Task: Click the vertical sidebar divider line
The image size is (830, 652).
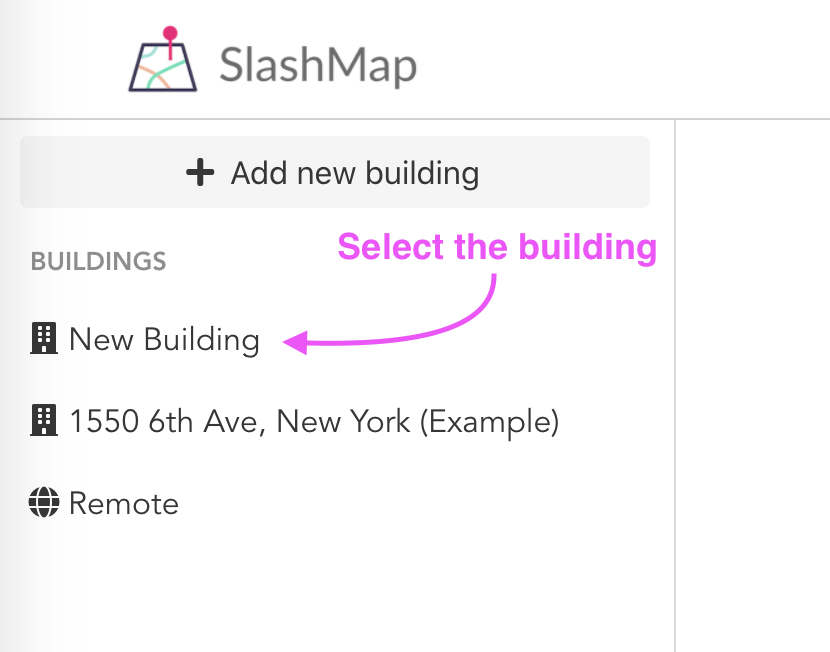Action: (675, 385)
